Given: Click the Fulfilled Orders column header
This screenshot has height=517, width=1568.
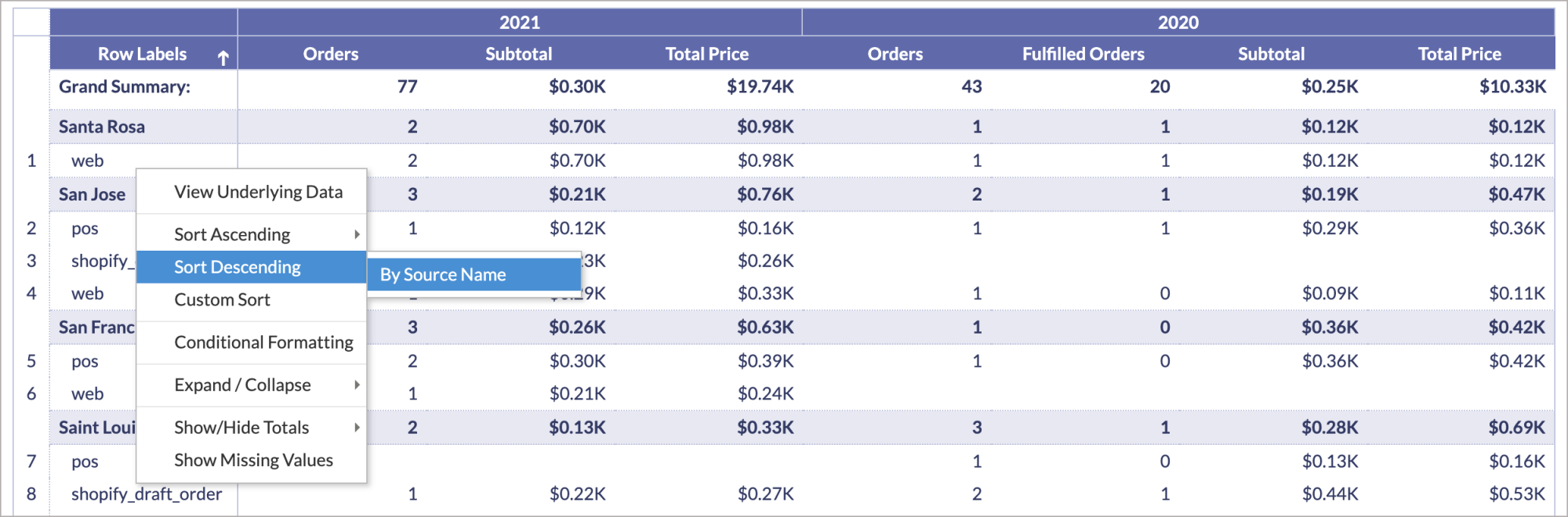Looking at the screenshot, I should click(x=1083, y=54).
